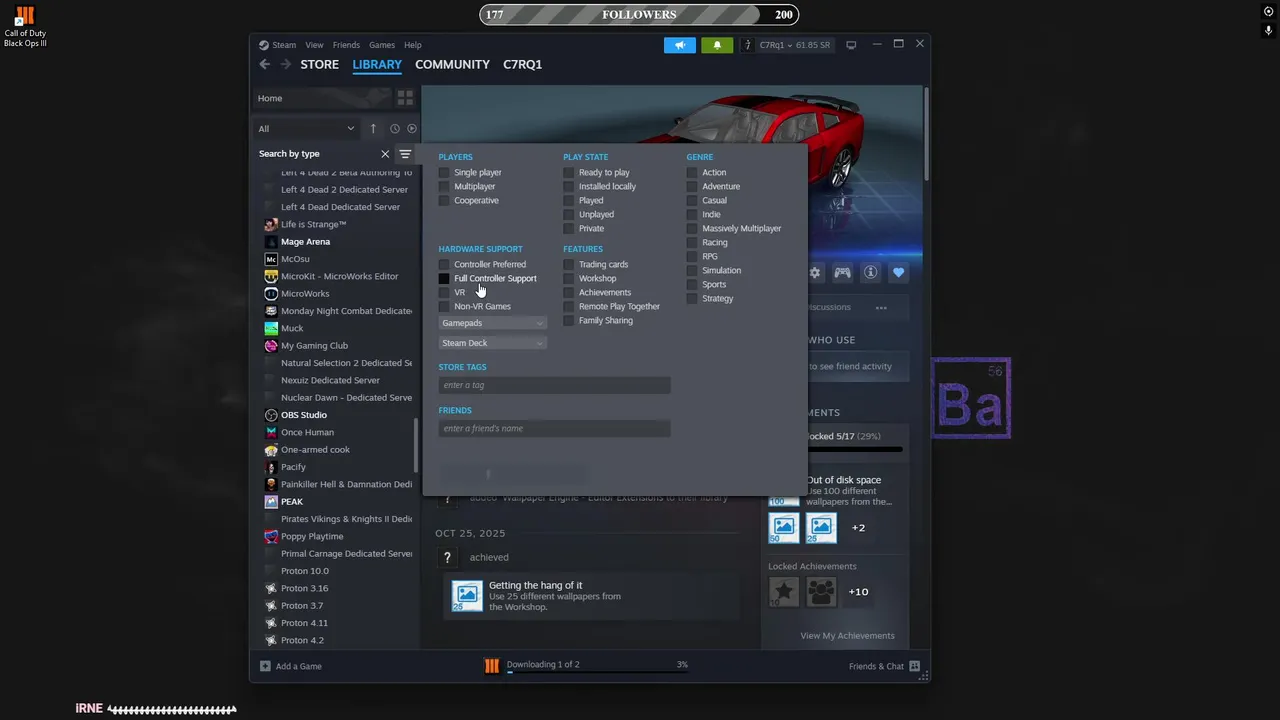Click the controller layout icon
This screenshot has width=1280, height=720.
pyautogui.click(x=843, y=272)
